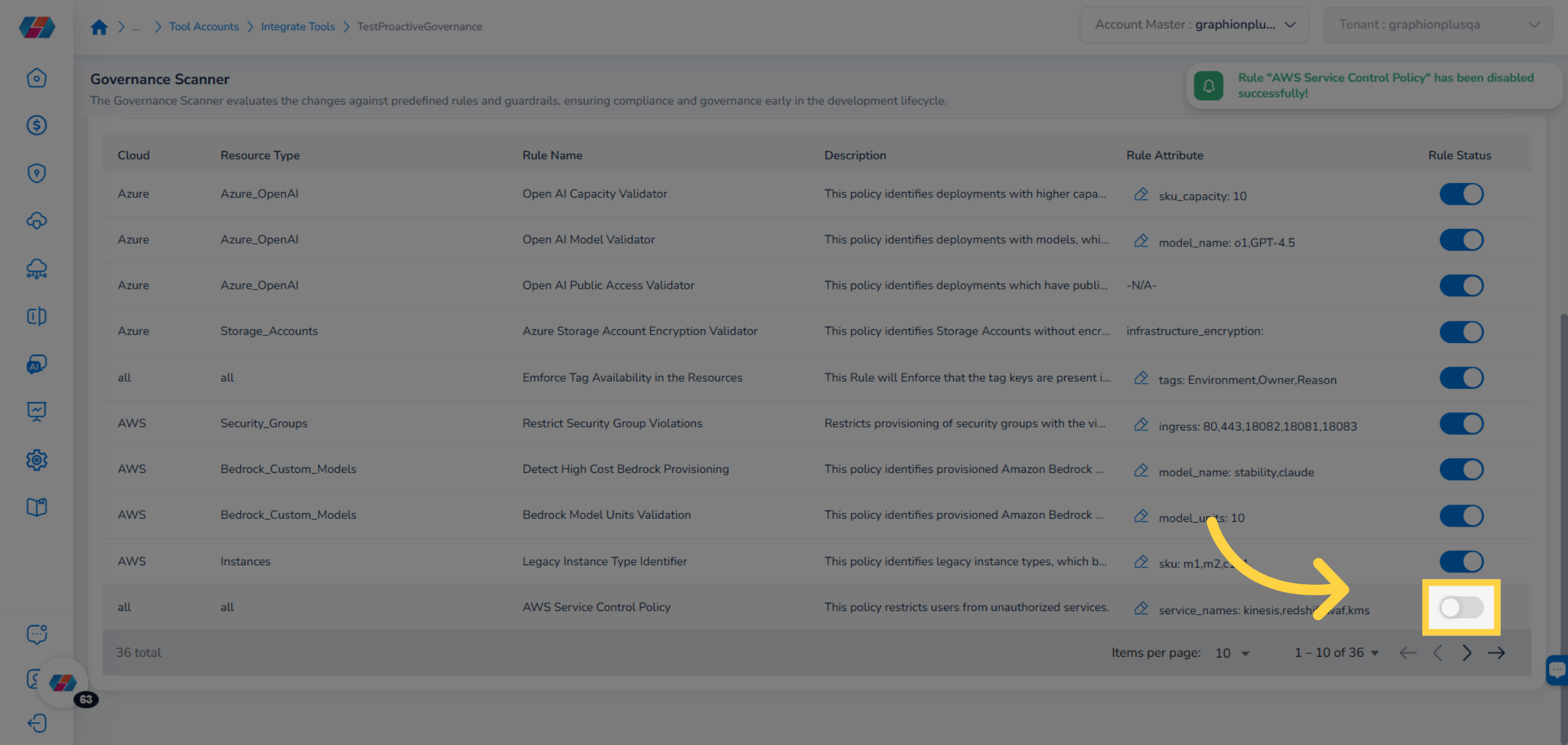Click notification bell icon in success toast
This screenshot has height=745, width=1568.
pyautogui.click(x=1208, y=86)
